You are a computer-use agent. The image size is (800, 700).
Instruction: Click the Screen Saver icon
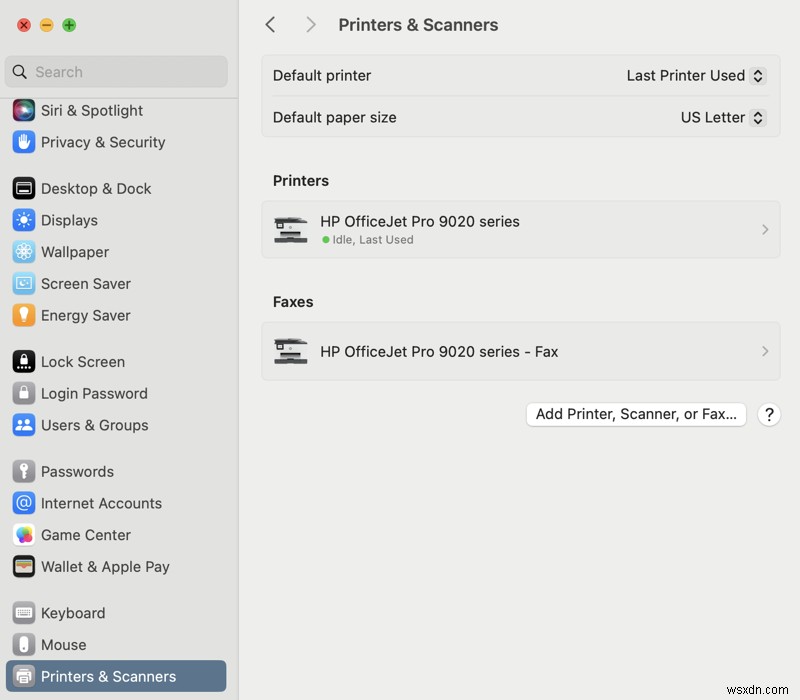[23, 283]
